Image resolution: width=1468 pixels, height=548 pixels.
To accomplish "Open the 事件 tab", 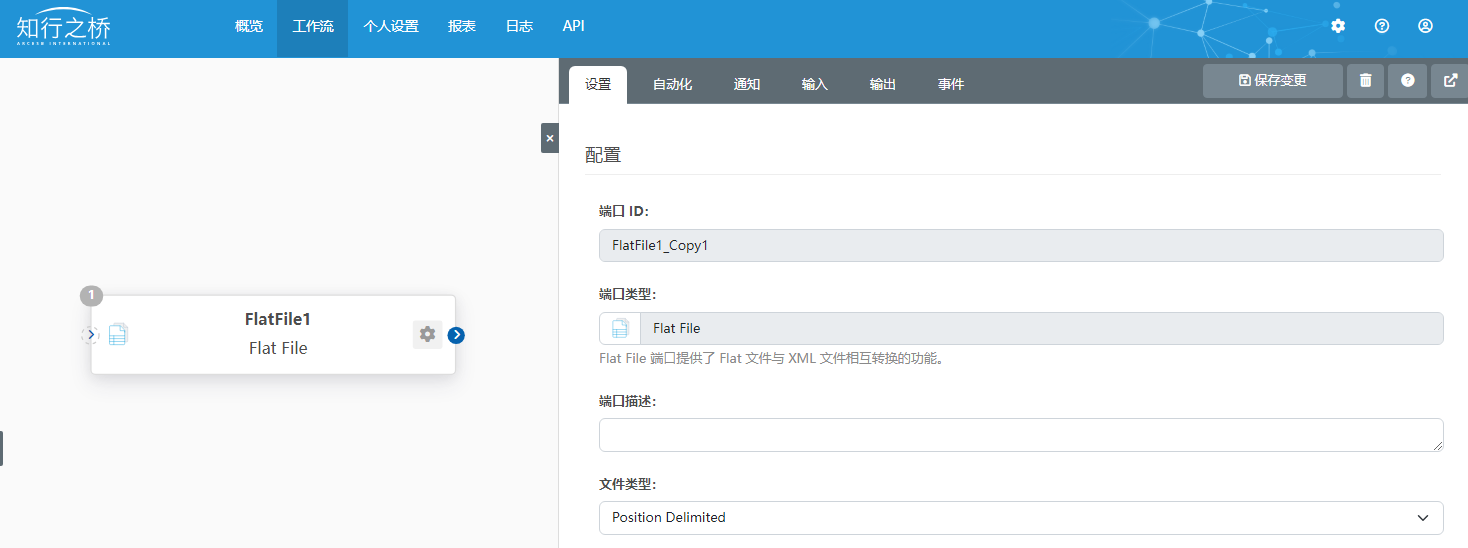I will [x=951, y=85].
